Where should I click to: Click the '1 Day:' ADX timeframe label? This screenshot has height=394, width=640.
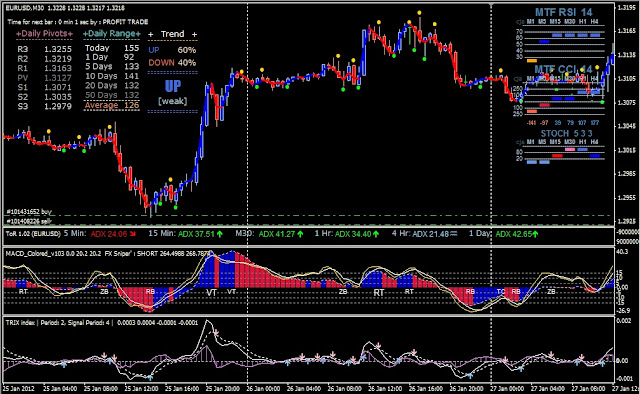tap(480, 234)
